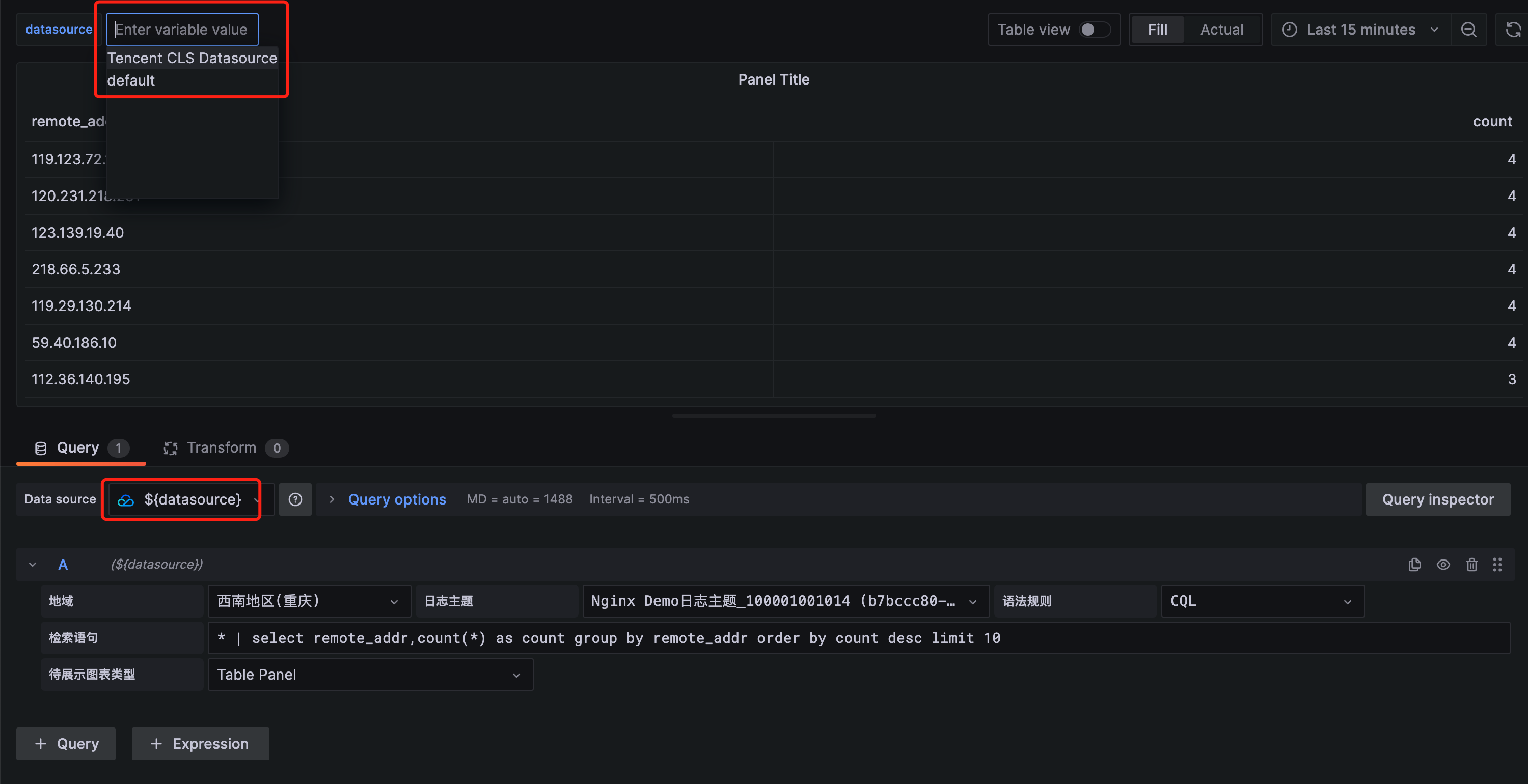Toggle query A visibility with the eye icon
The width and height of the screenshot is (1528, 784).
click(1443, 564)
